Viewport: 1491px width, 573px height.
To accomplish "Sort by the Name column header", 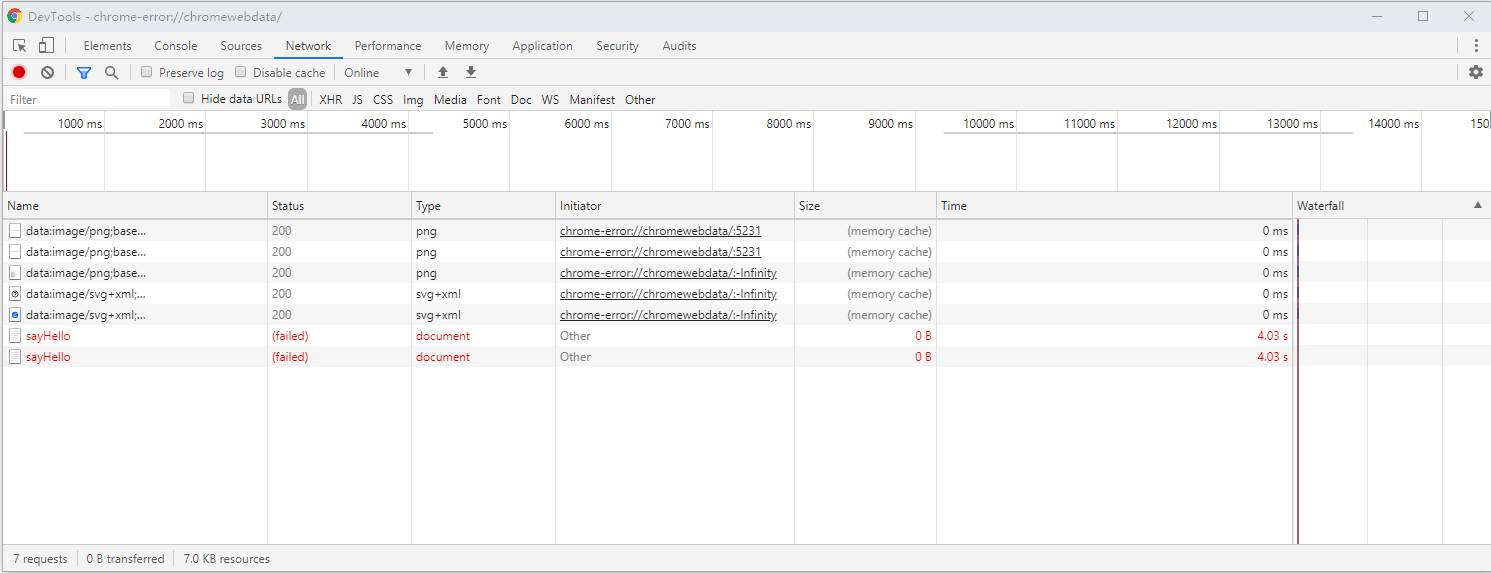I will (x=134, y=205).
